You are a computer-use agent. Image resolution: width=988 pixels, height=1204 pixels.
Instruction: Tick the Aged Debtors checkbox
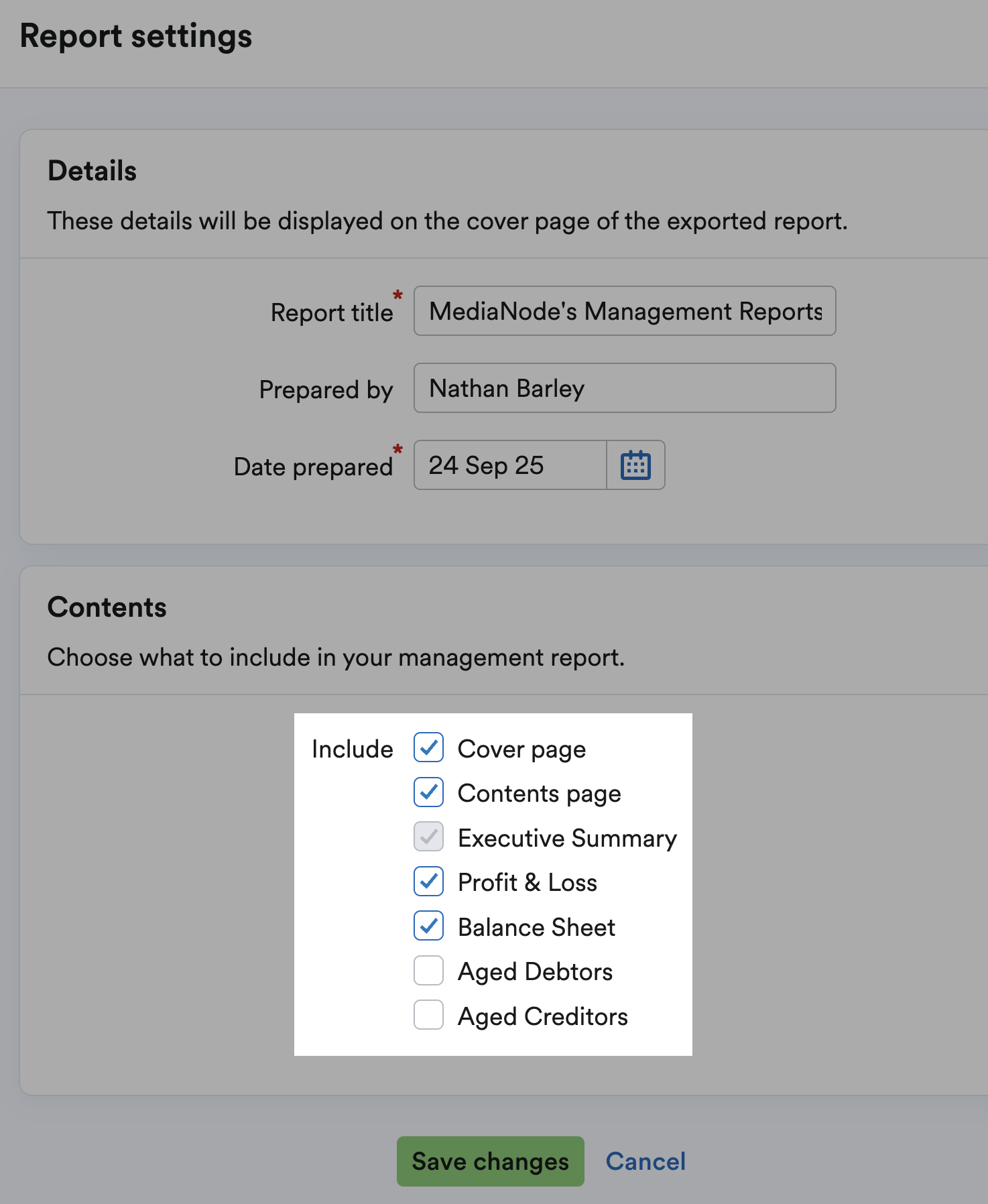(428, 971)
